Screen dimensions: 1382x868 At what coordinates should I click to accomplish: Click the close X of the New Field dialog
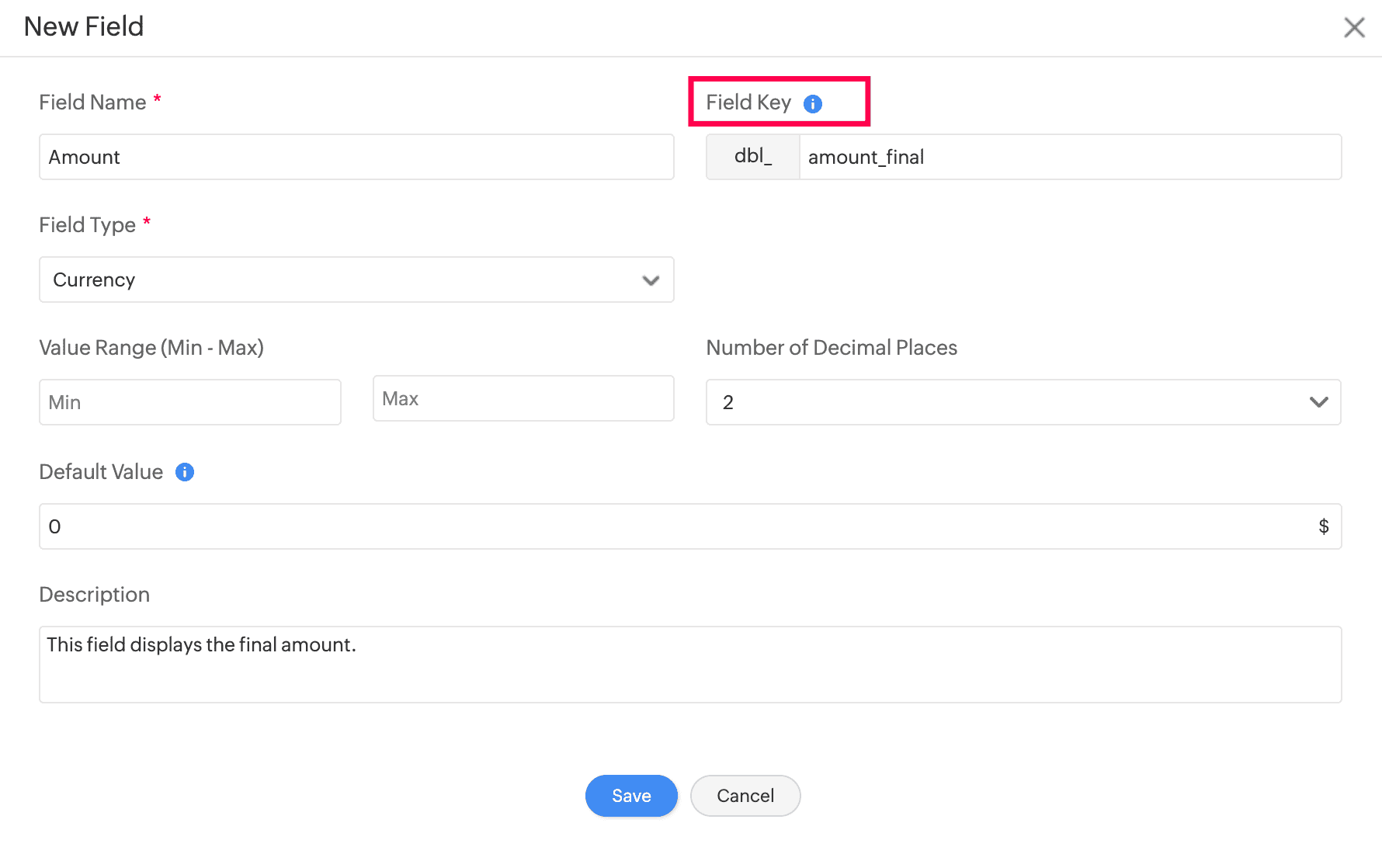[1354, 27]
